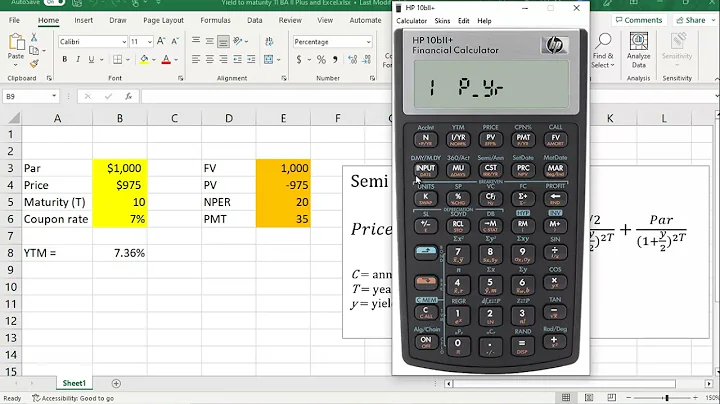The width and height of the screenshot is (720, 404).
Task: Click the increase decimal icon
Action: [x=353, y=59]
